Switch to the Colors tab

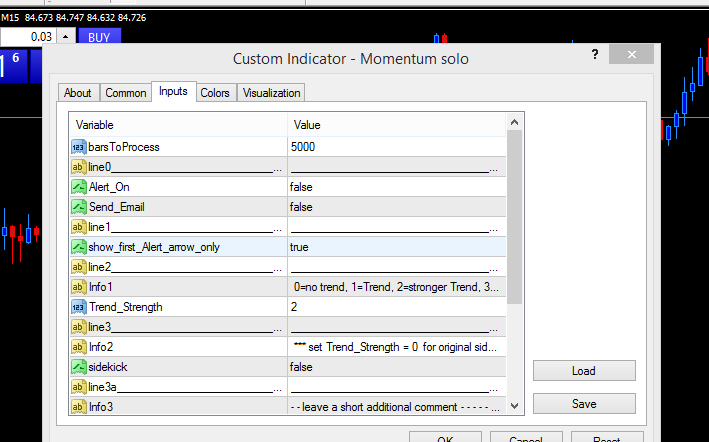215,93
